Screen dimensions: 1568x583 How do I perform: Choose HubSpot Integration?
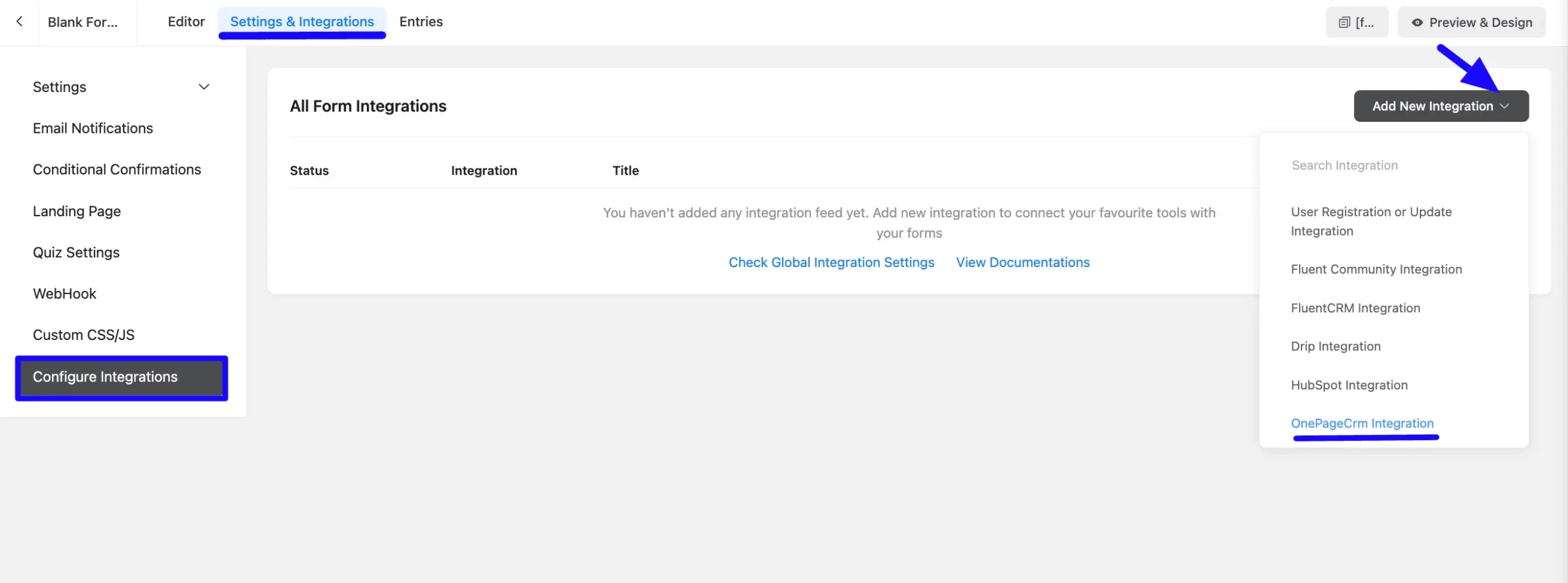[x=1349, y=384]
